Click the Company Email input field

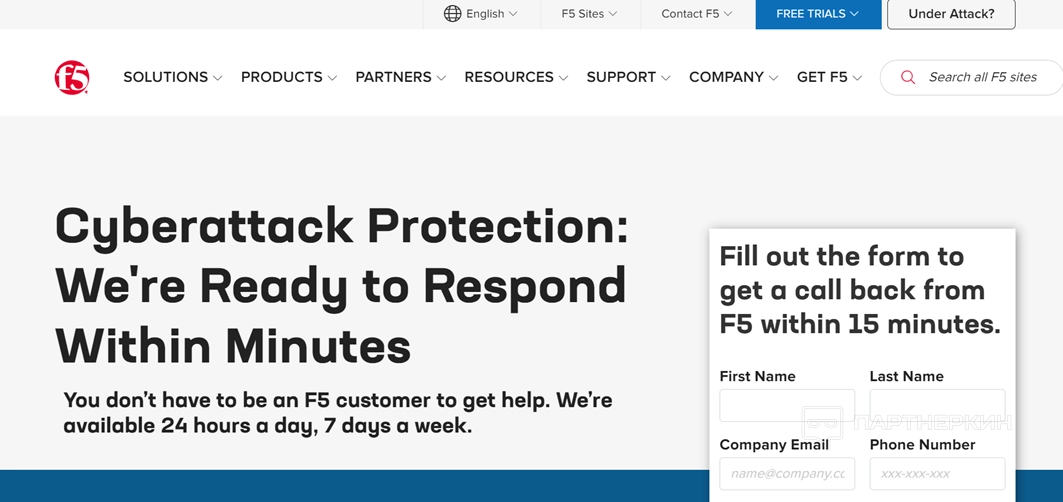click(787, 473)
